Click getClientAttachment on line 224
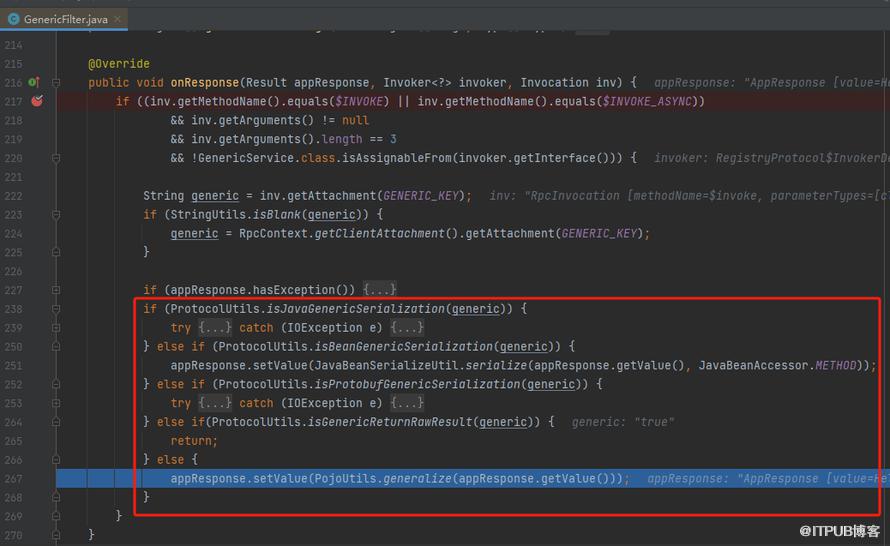The image size is (890, 546). (x=379, y=233)
